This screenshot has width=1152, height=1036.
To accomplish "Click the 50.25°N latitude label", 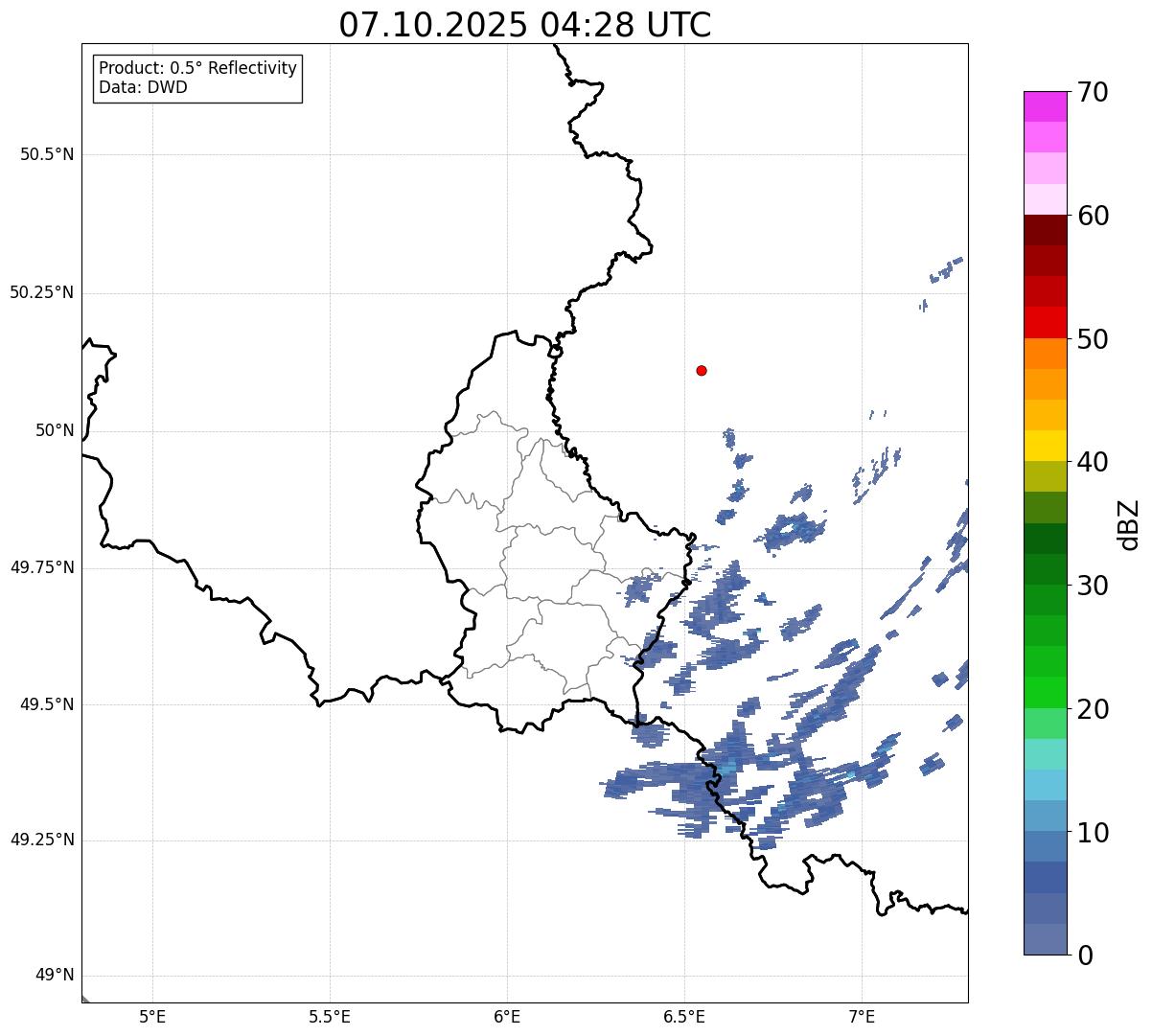I will point(42,292).
